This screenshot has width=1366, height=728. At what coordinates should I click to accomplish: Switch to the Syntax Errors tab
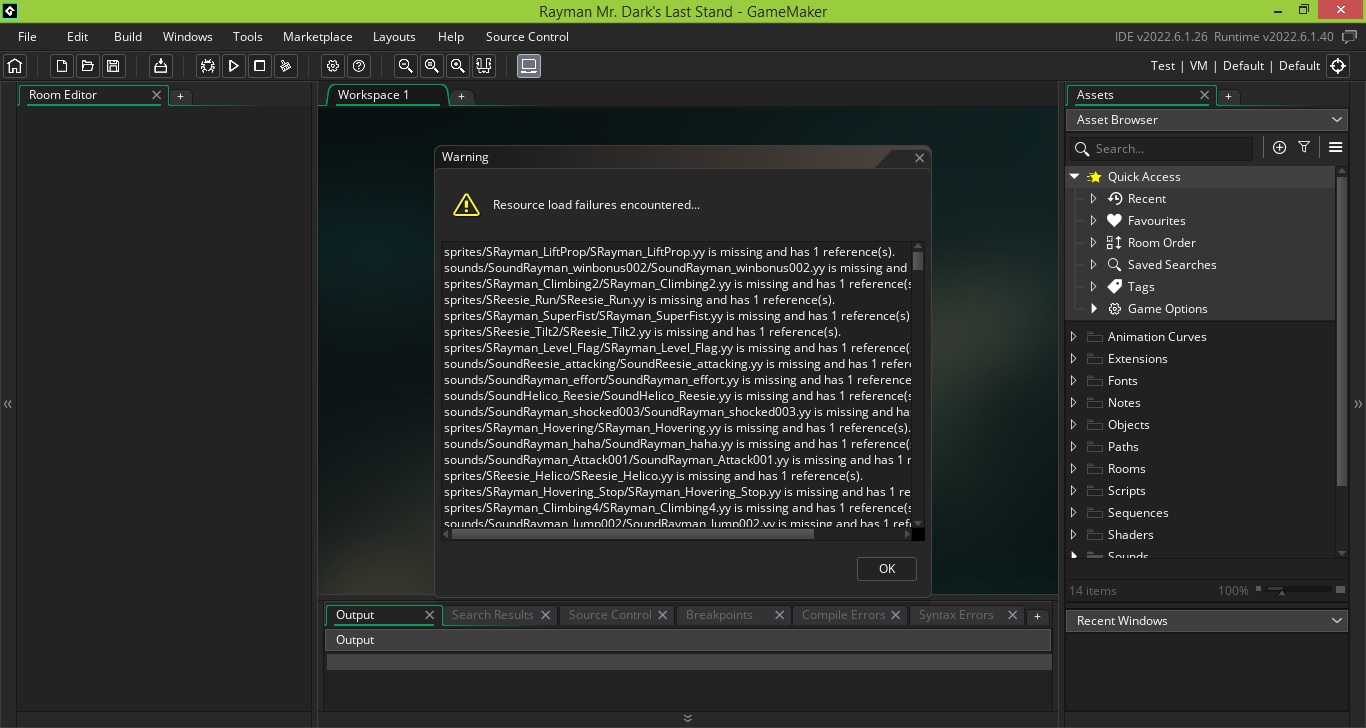pyautogui.click(x=956, y=615)
